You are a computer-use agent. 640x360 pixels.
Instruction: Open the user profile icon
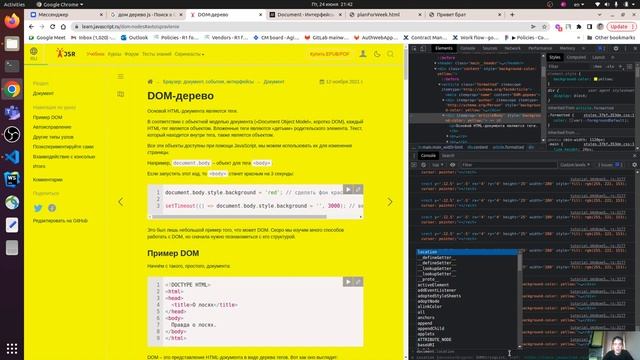[362, 54]
